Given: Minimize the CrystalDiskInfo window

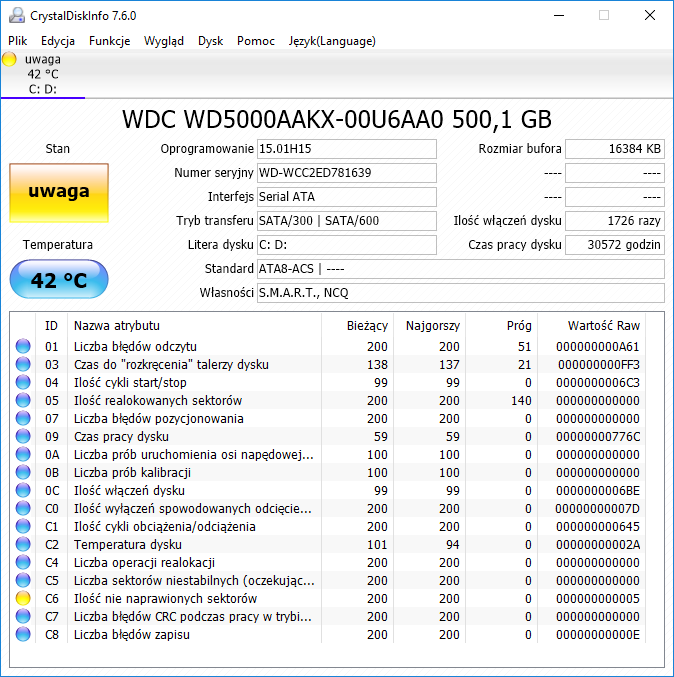Looking at the screenshot, I should (x=559, y=16).
